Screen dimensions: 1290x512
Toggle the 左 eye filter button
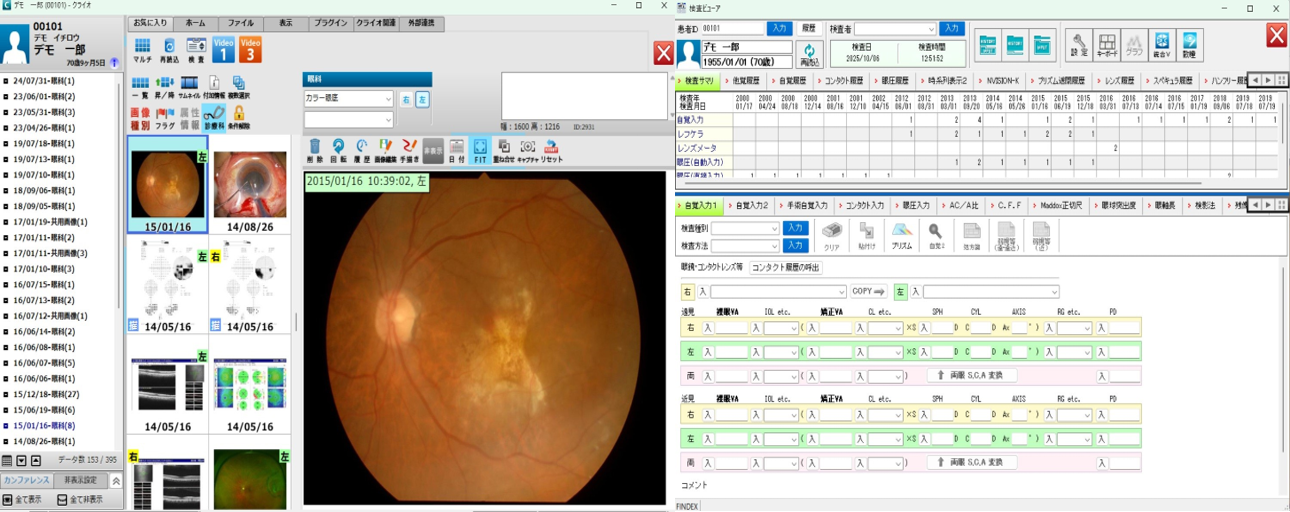click(x=422, y=99)
